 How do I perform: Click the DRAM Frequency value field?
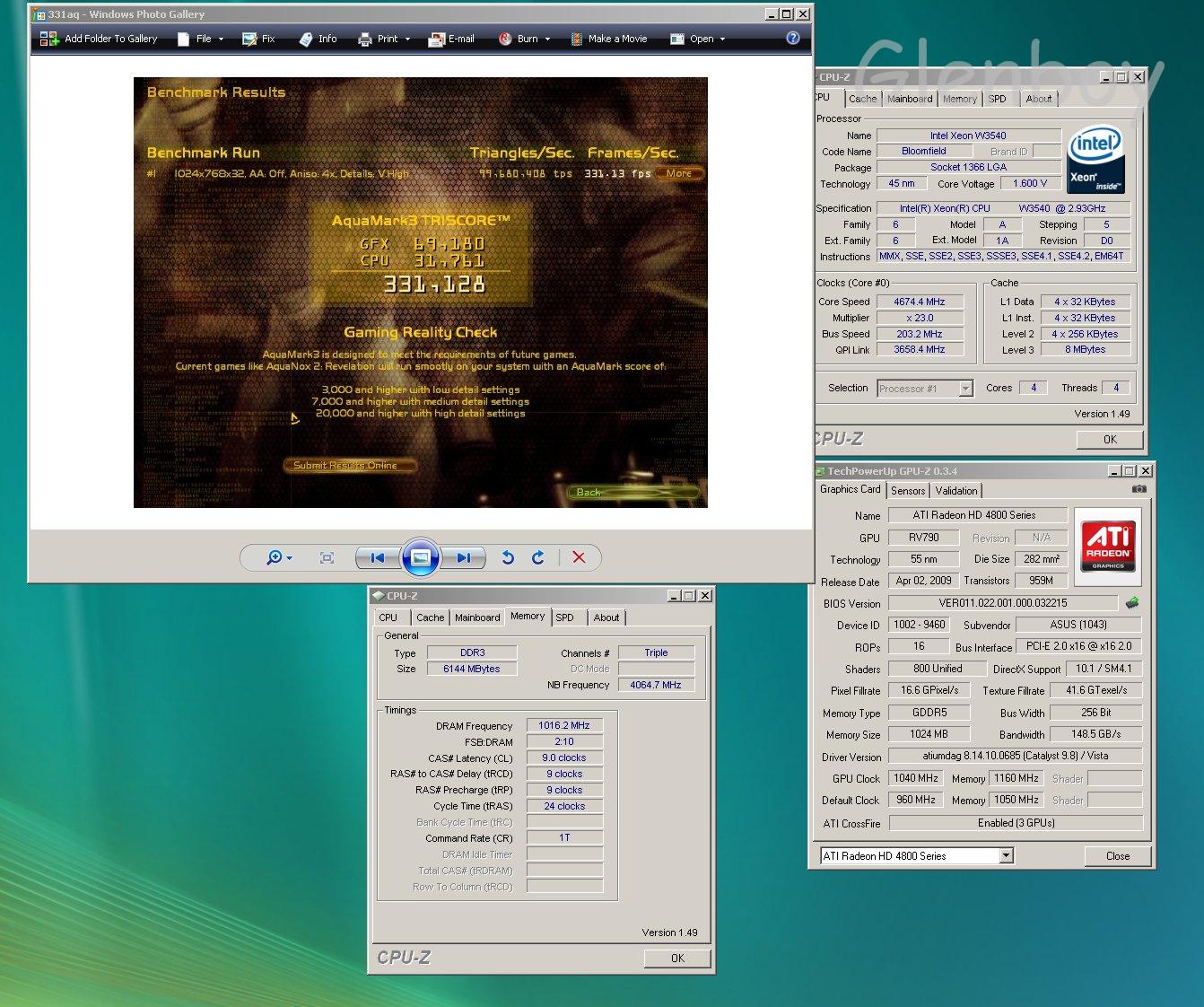click(x=564, y=725)
